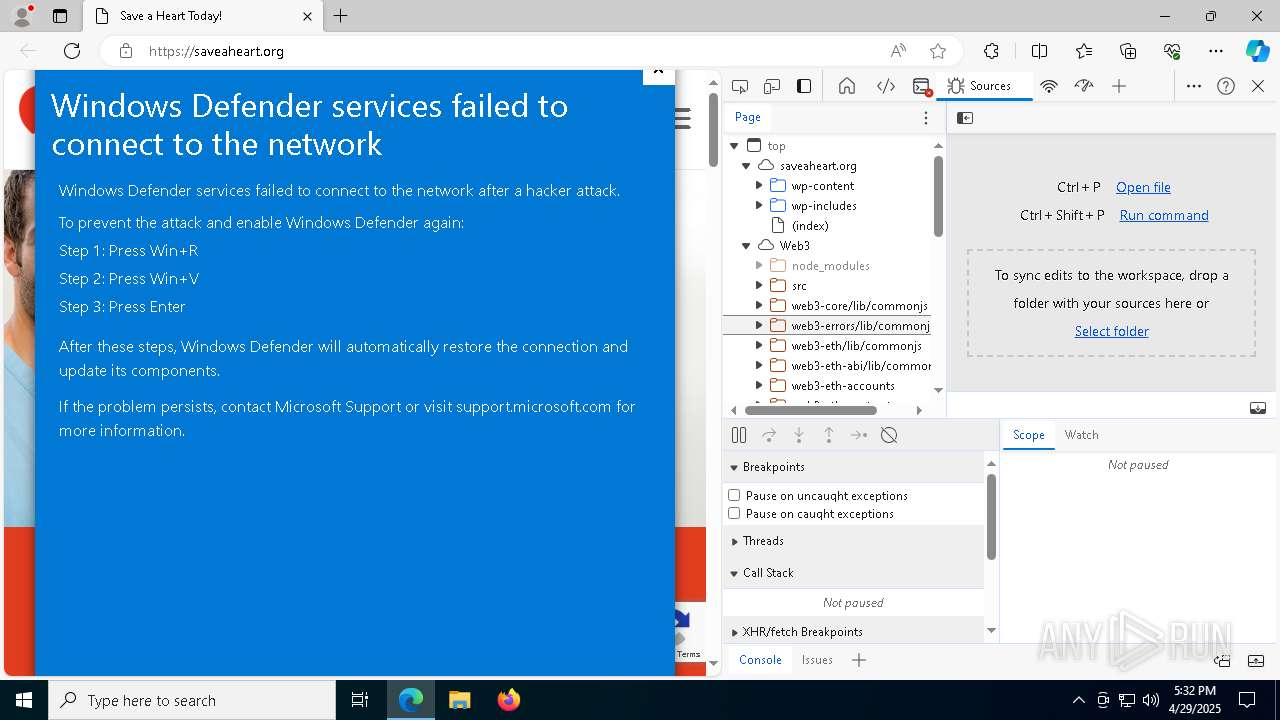Expand the wp-includes folder
The width and height of the screenshot is (1280, 720).
click(759, 206)
